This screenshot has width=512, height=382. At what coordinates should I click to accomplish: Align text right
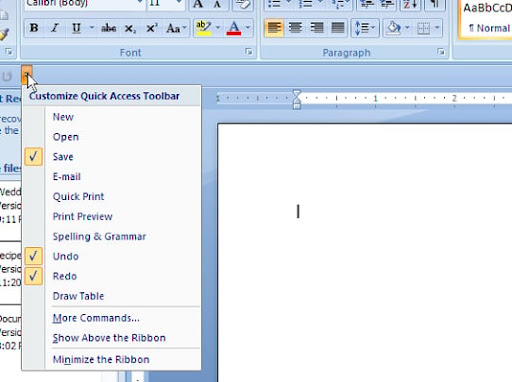coord(317,28)
